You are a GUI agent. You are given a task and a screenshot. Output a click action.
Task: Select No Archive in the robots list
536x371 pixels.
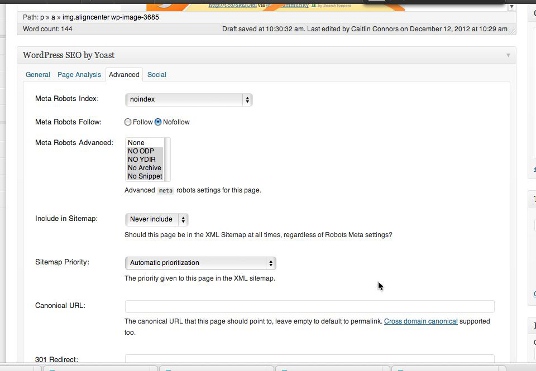coord(145,168)
